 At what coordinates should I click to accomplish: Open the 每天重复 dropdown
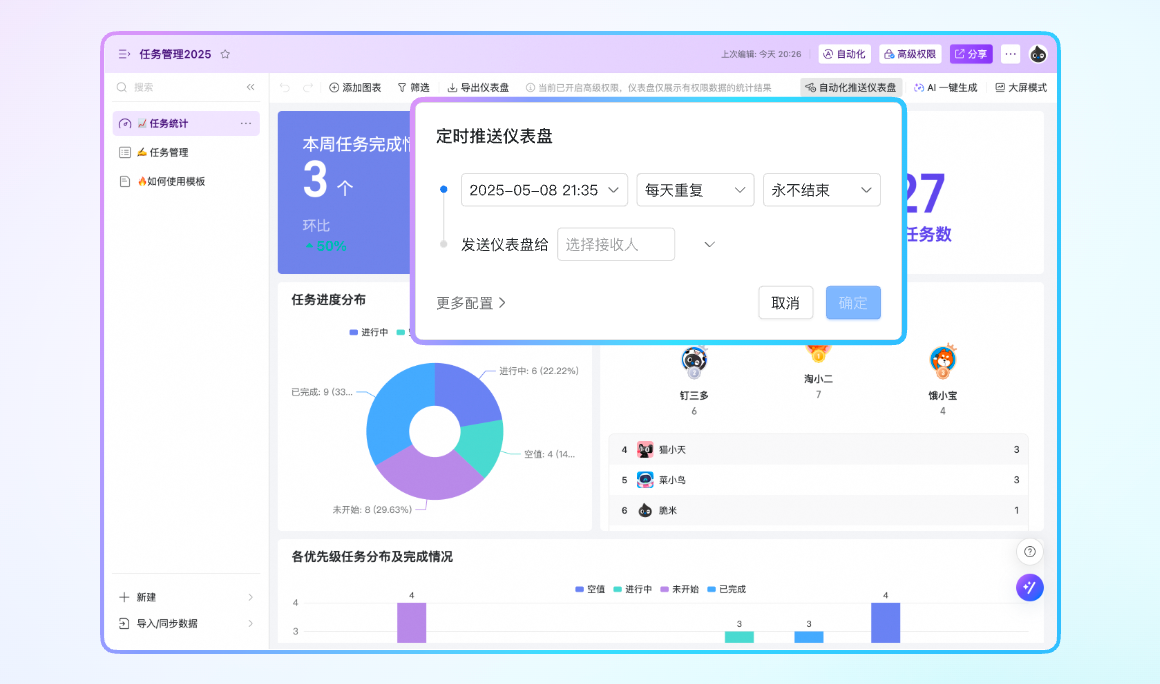click(x=695, y=190)
